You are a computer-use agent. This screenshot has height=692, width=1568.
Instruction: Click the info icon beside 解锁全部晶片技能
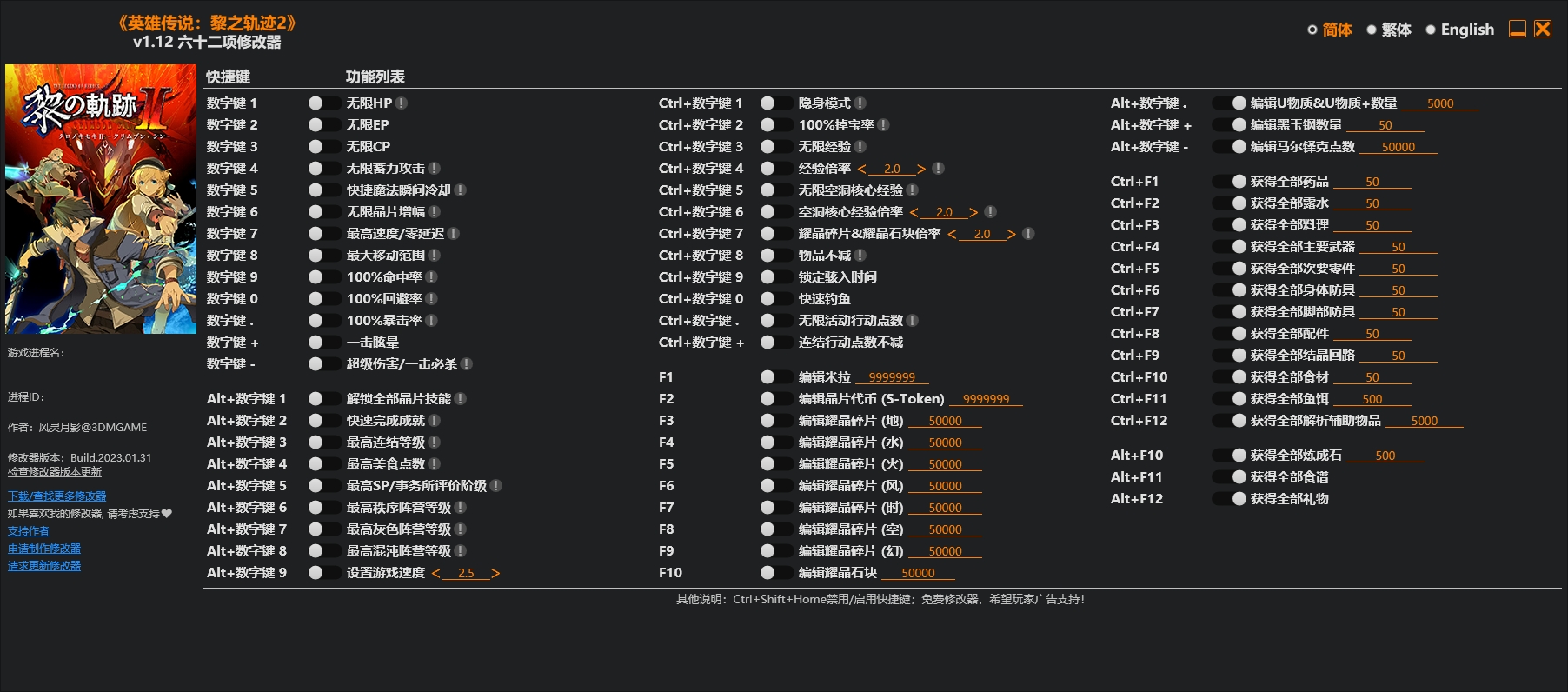460,398
